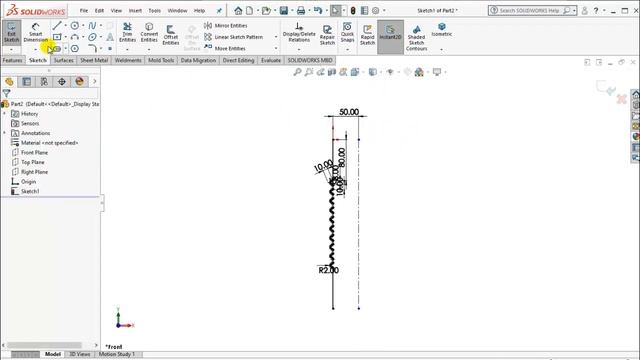The width and height of the screenshot is (640, 360).
Task: Toggle the Rapid Sketch mode
Action: 367,34
